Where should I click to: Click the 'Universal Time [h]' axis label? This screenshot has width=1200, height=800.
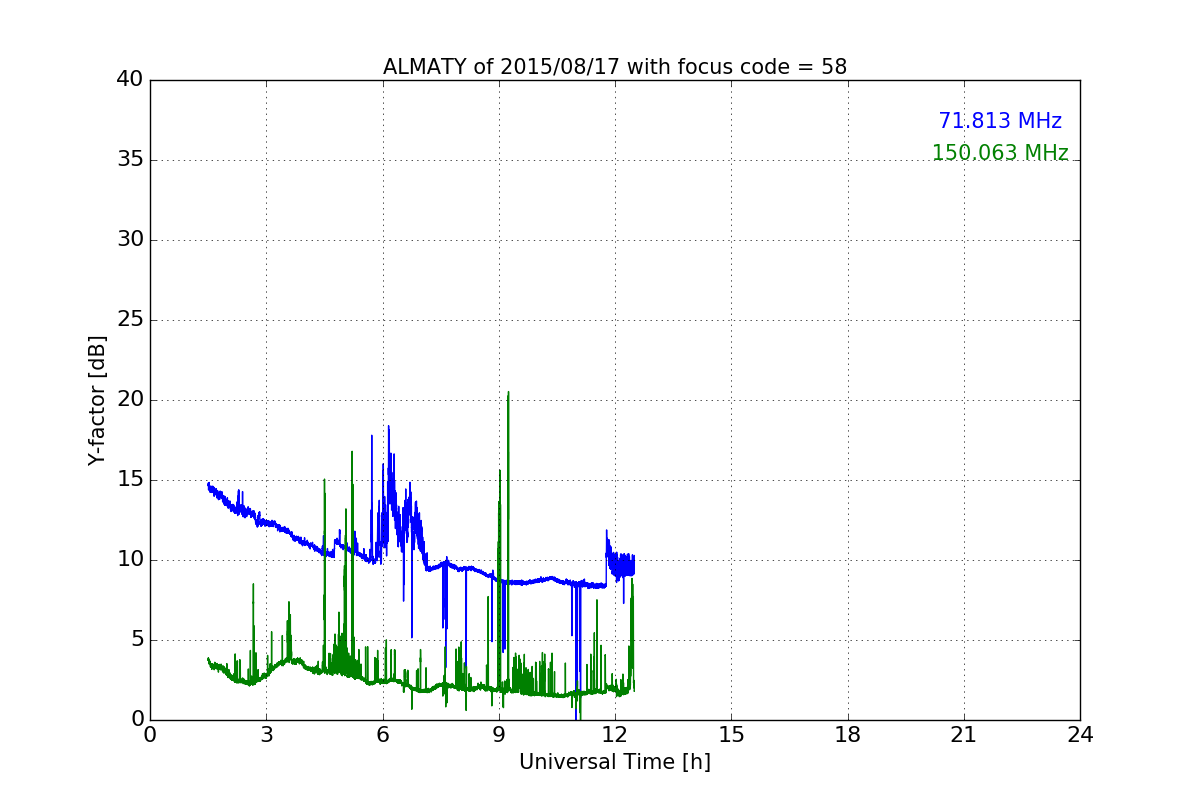pyautogui.click(x=615, y=762)
